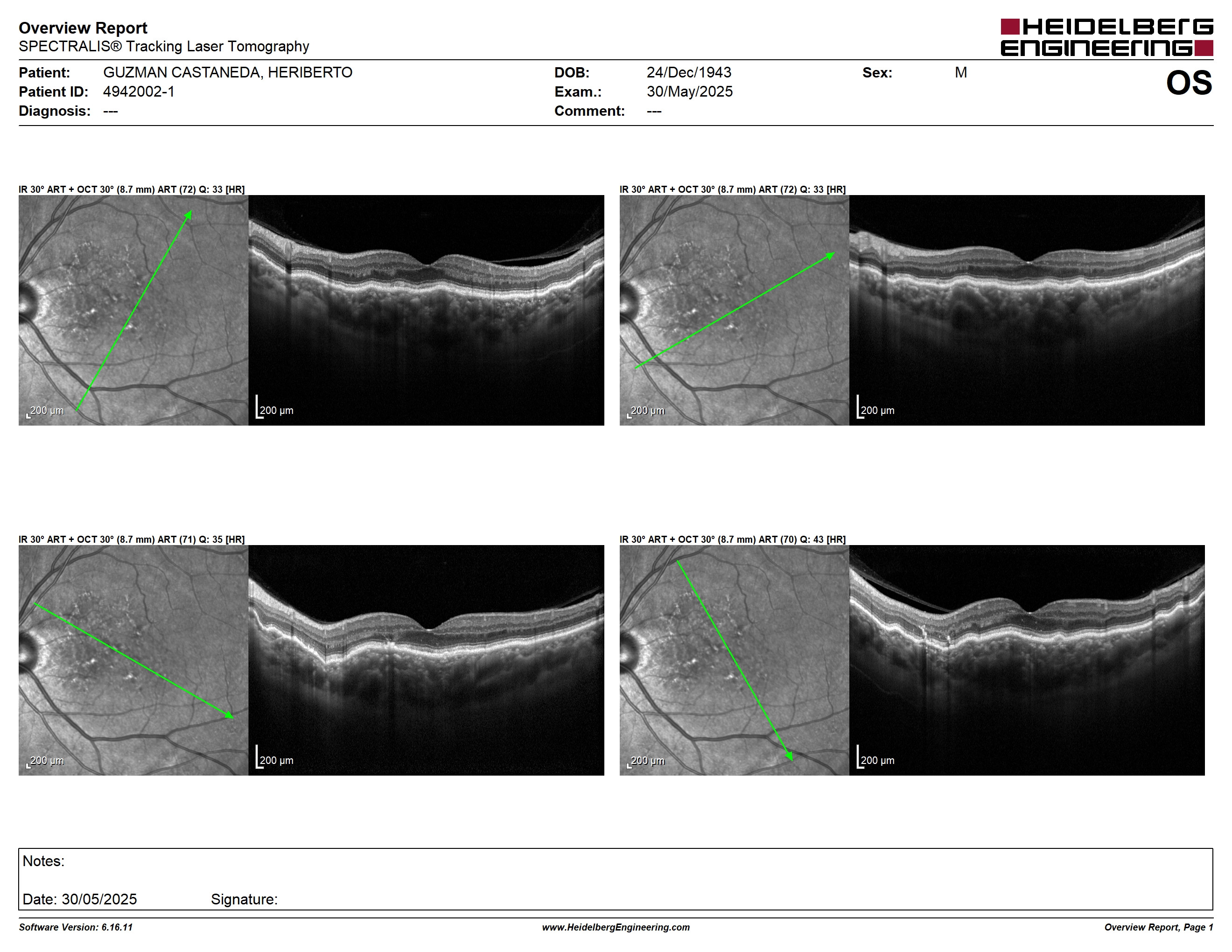Click the "DOB:" label
This screenshot has width=1232, height=952.
[x=572, y=73]
